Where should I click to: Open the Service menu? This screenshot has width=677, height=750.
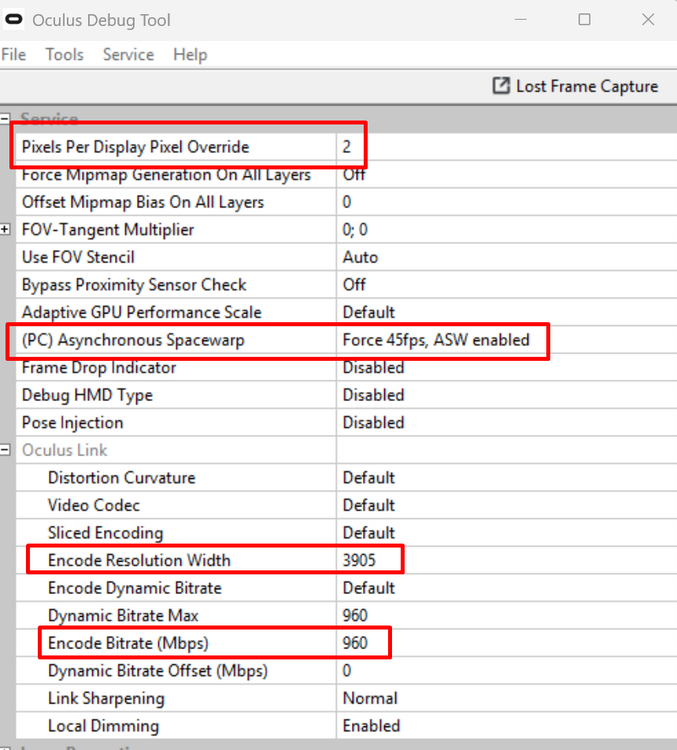(128, 55)
